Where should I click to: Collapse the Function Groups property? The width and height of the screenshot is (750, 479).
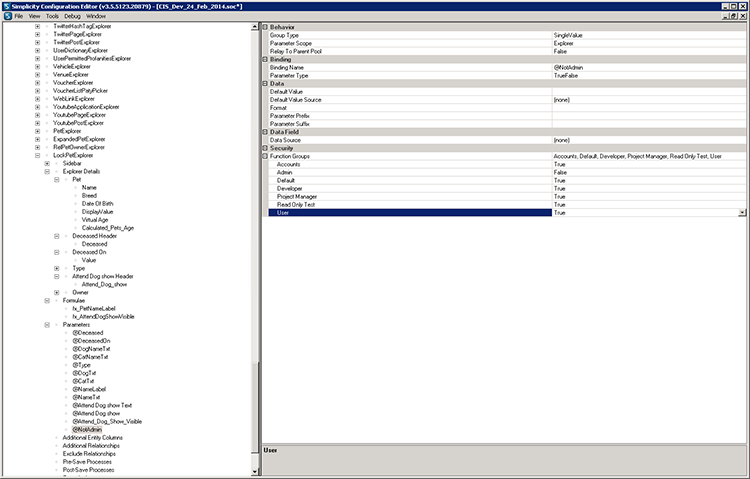265,156
